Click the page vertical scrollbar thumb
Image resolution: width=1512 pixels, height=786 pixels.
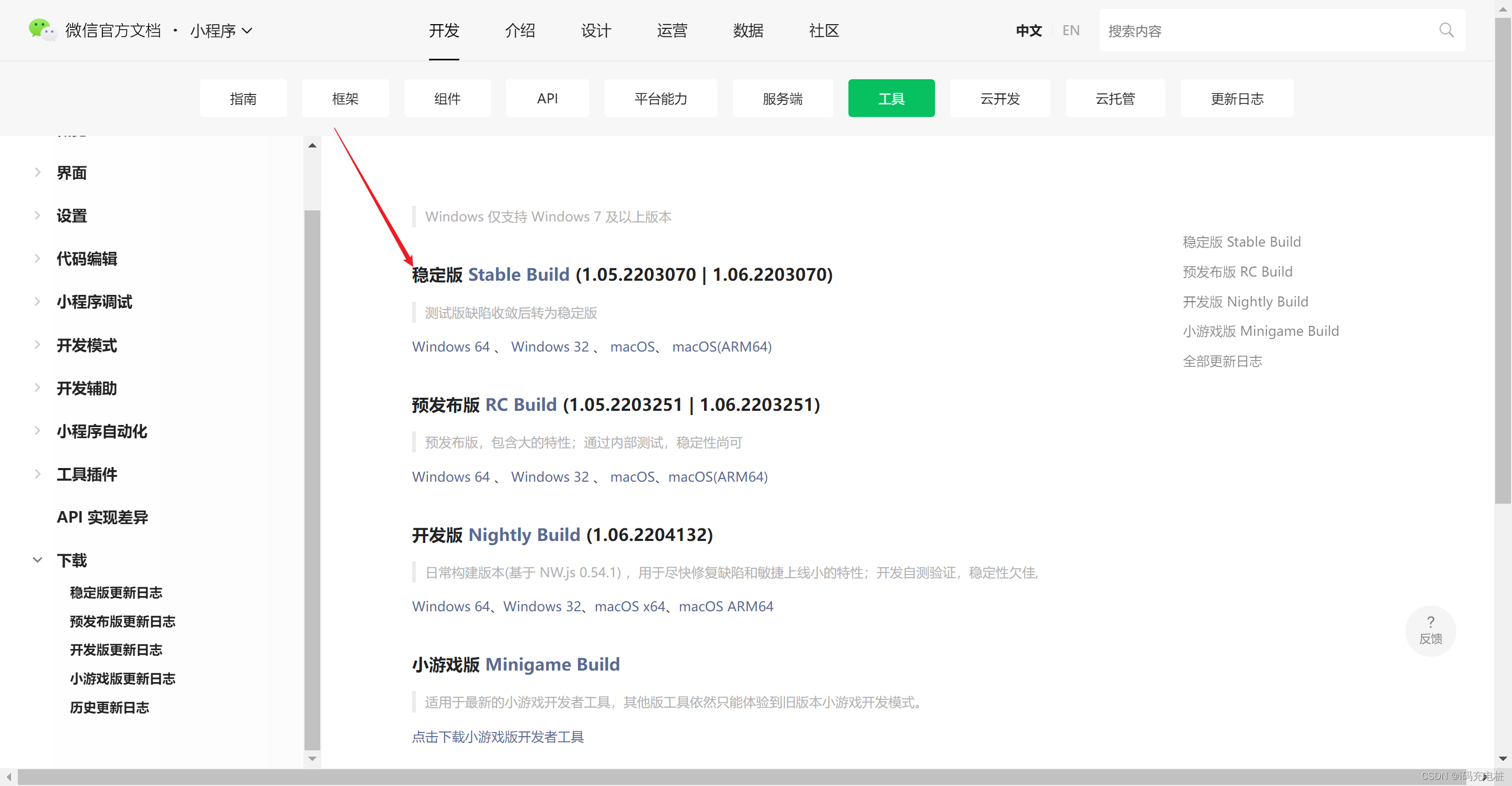tap(1503, 260)
